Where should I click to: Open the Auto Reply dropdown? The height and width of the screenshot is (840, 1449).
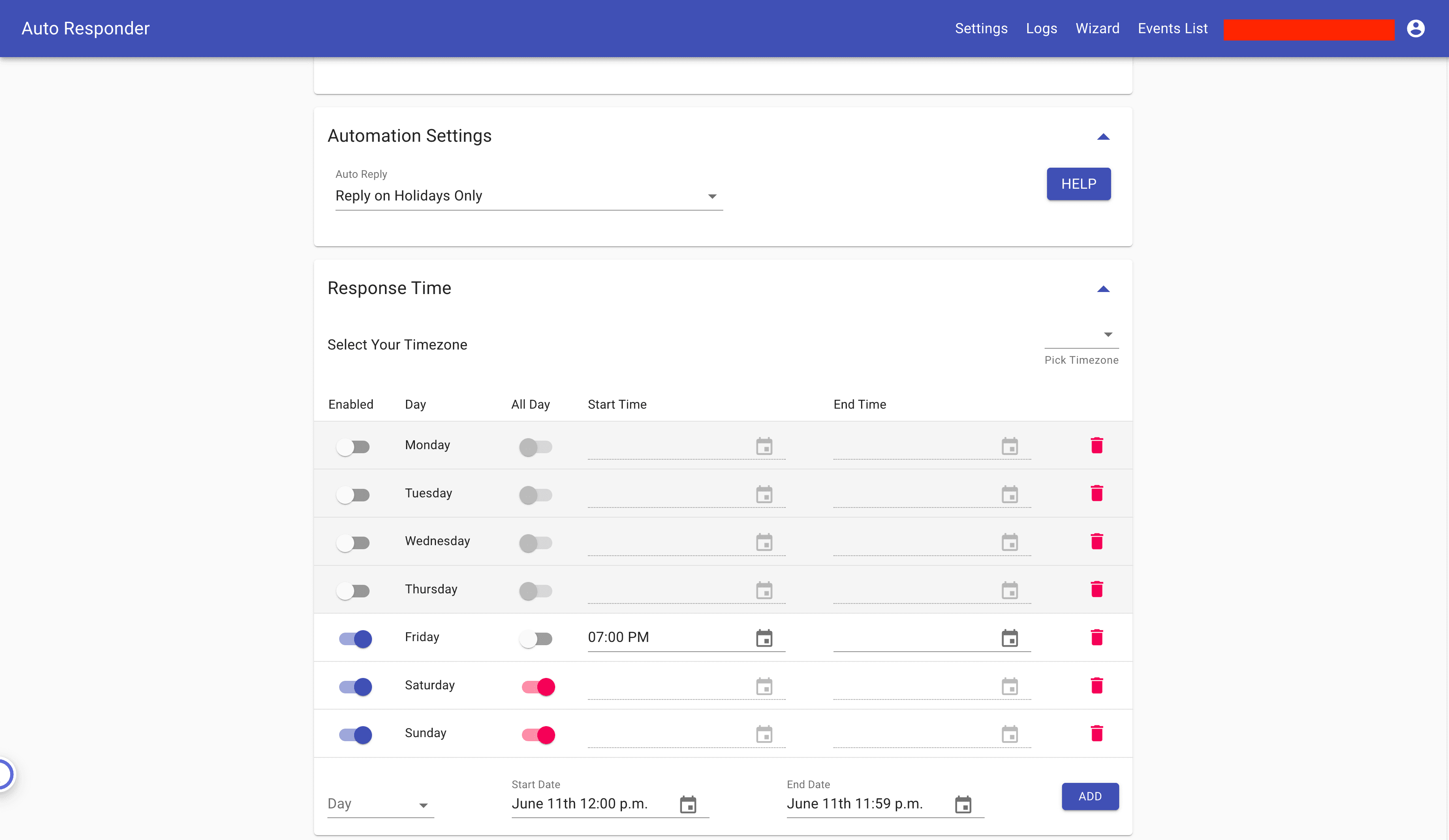tap(529, 196)
